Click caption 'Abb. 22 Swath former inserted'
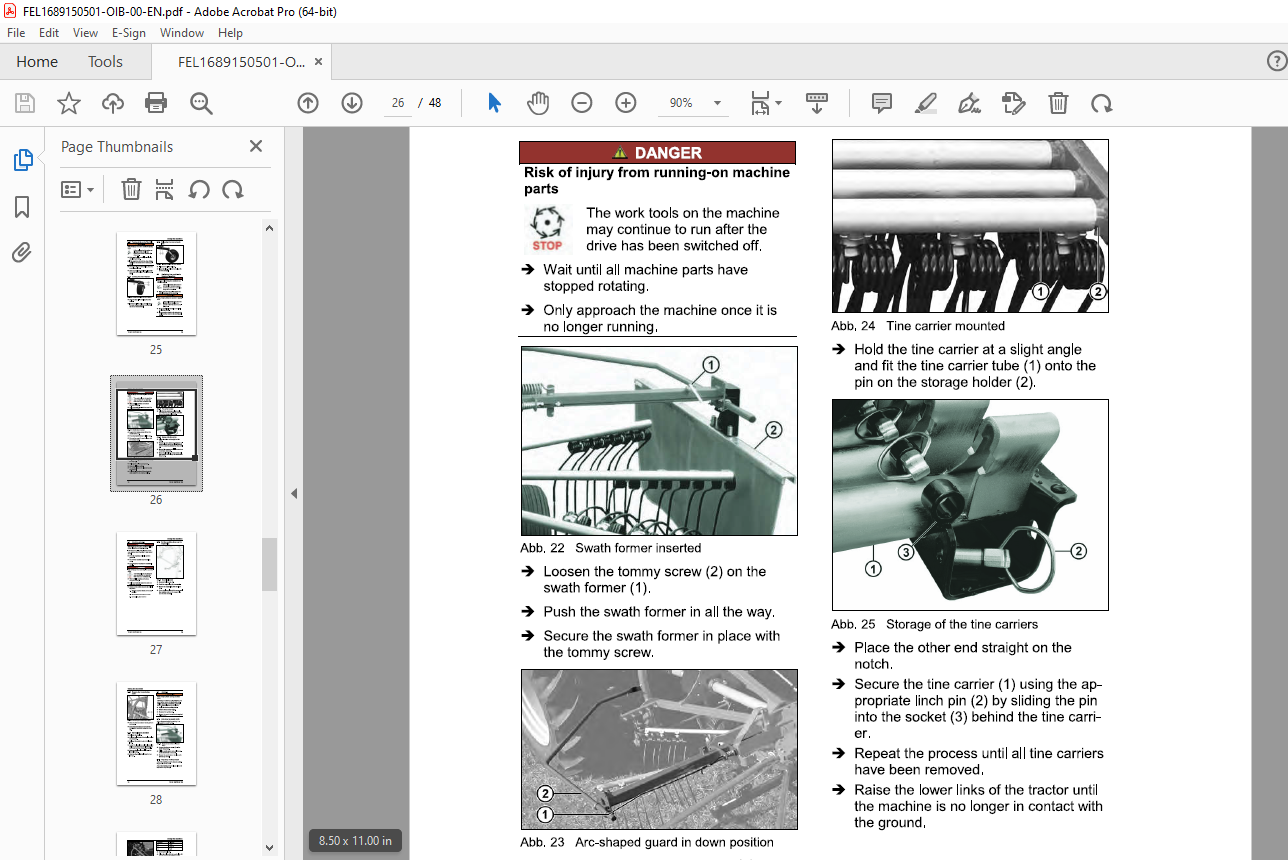Viewport: 1288px width, 860px height. [x=611, y=548]
